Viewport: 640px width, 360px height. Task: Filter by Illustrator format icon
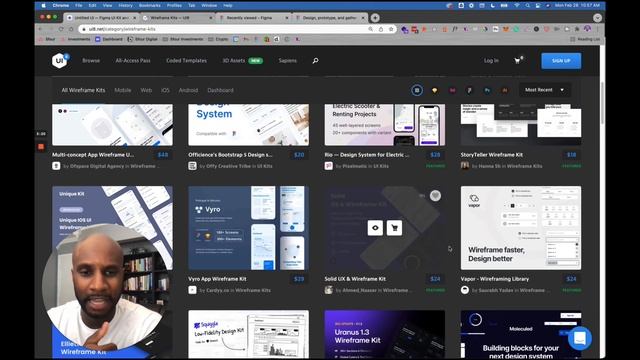point(505,90)
